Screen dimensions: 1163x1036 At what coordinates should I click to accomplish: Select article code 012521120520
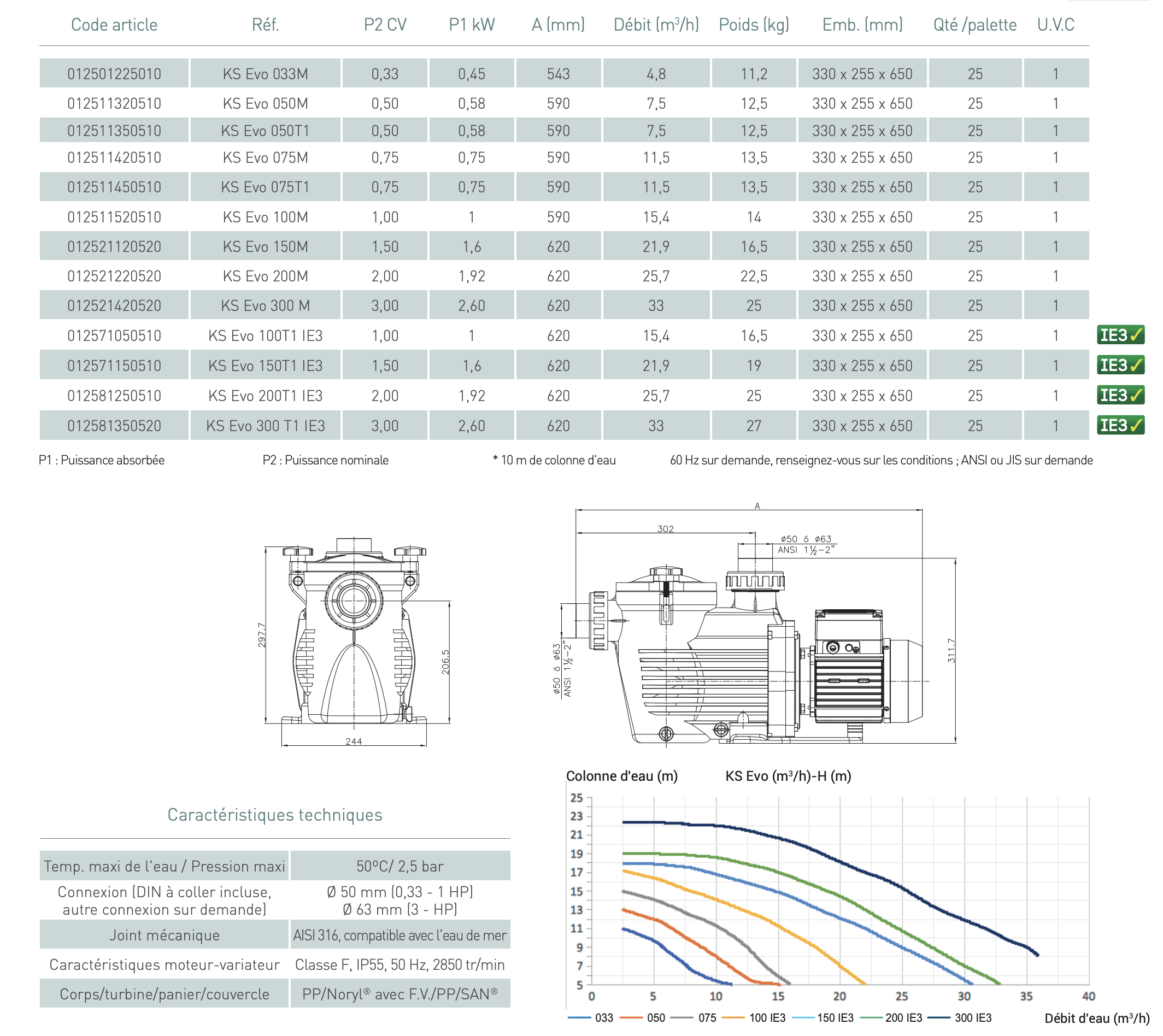[x=114, y=246]
